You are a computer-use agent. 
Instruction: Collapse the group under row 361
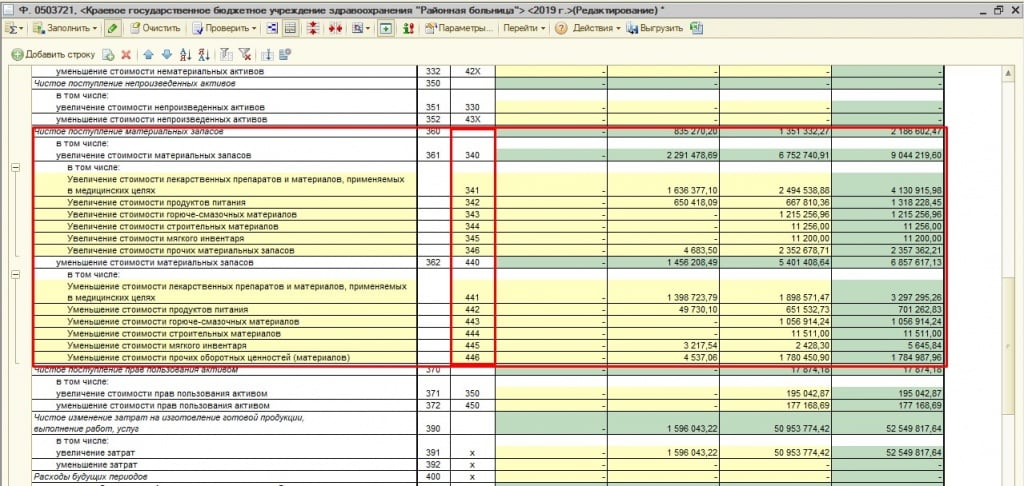coord(15,167)
